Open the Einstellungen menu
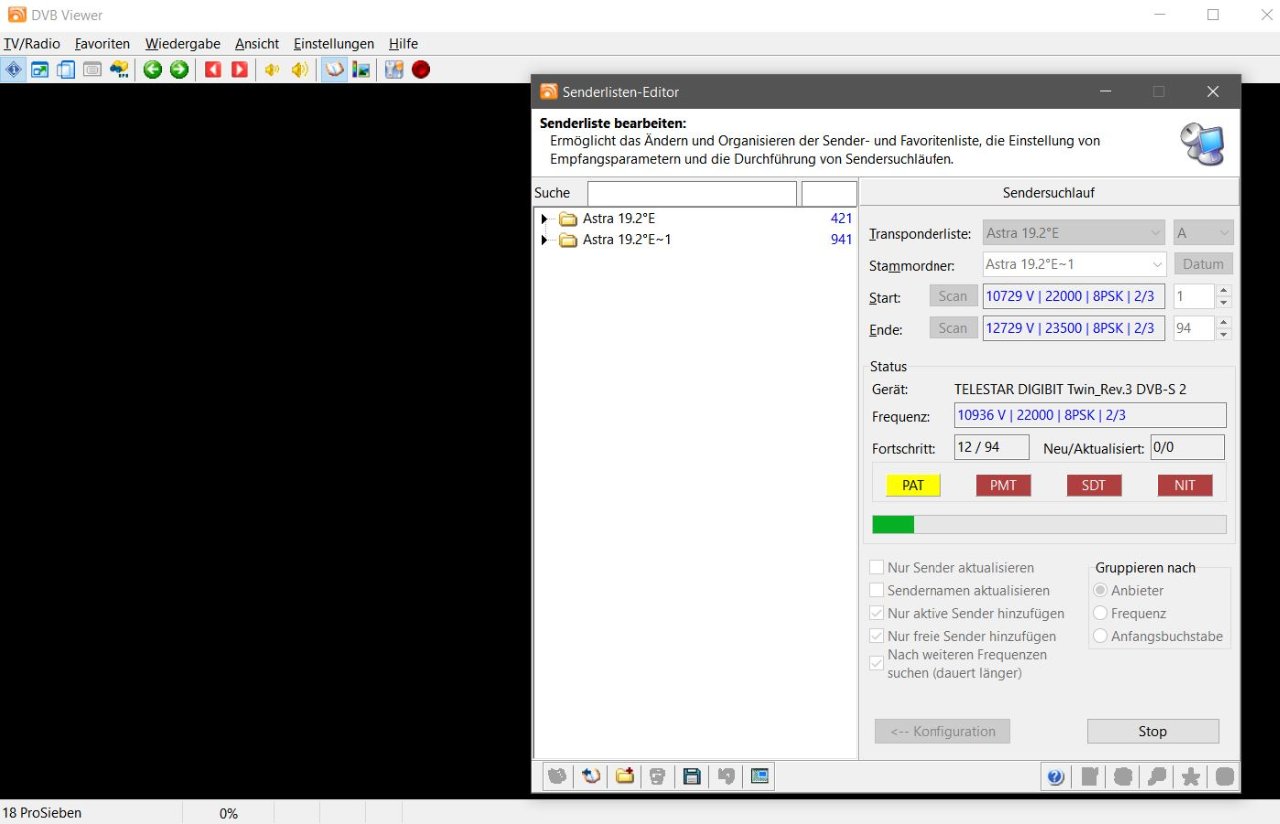Screen dimensions: 1280x824 334,44
